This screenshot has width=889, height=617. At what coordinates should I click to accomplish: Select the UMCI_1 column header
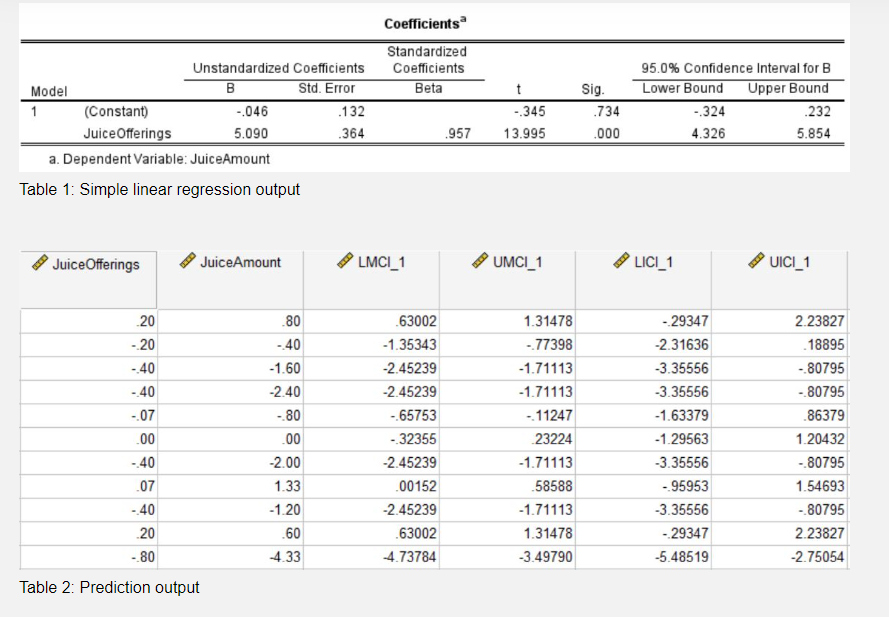507,280
